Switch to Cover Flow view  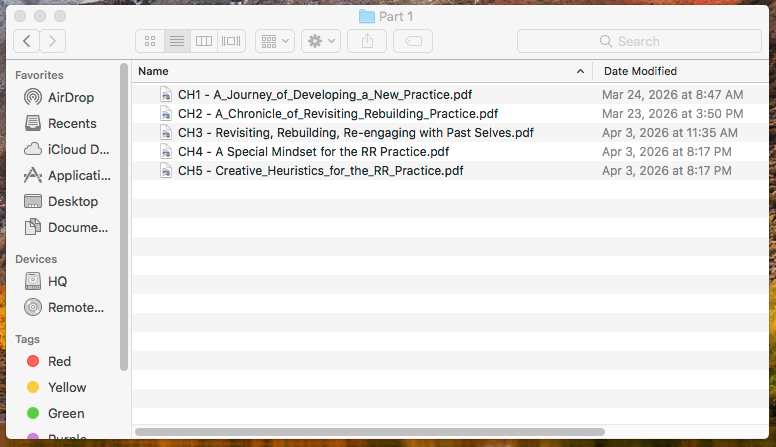click(x=231, y=41)
